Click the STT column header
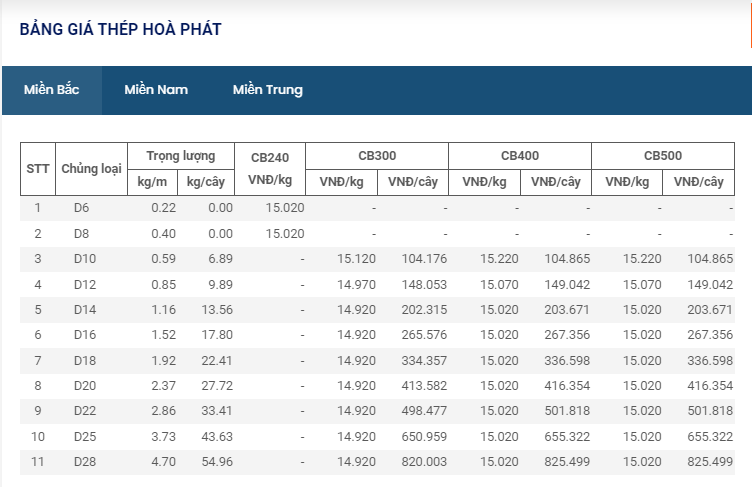The height and width of the screenshot is (487, 752). click(38, 169)
